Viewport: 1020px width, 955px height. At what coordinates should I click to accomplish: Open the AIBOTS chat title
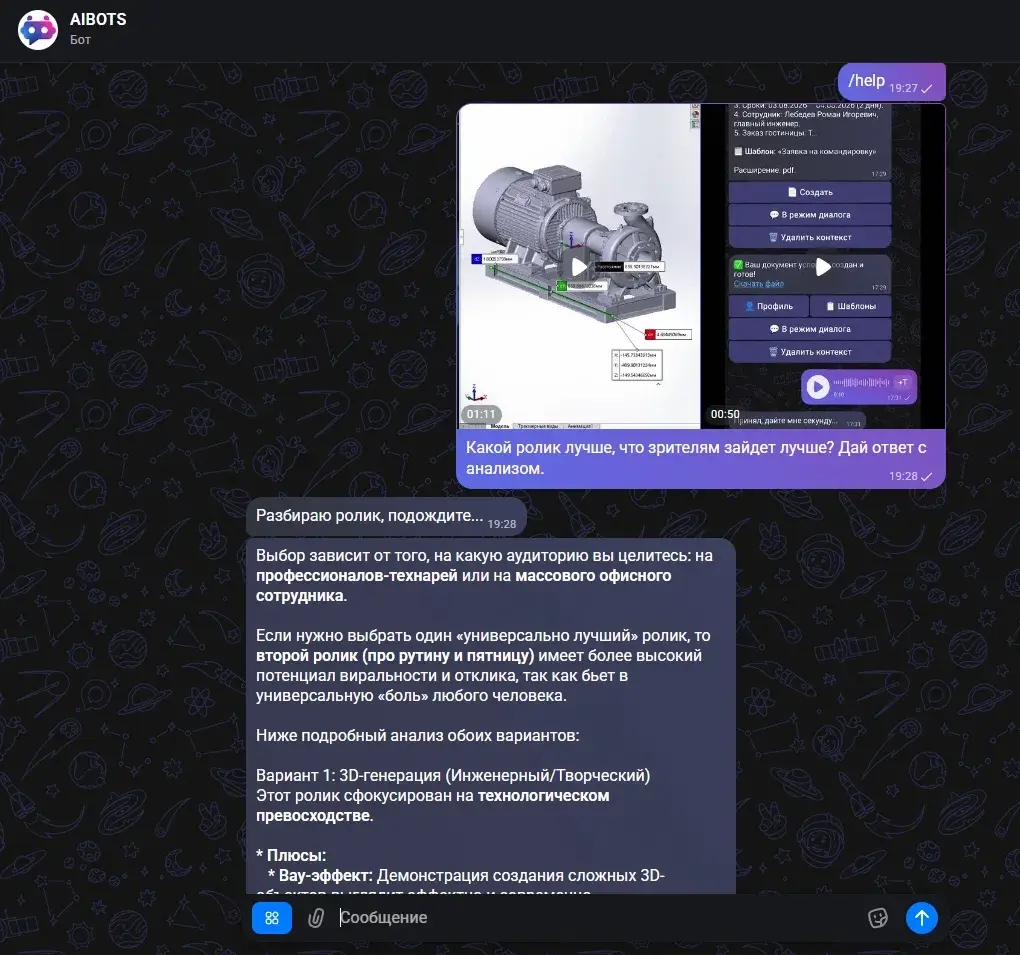(x=98, y=20)
